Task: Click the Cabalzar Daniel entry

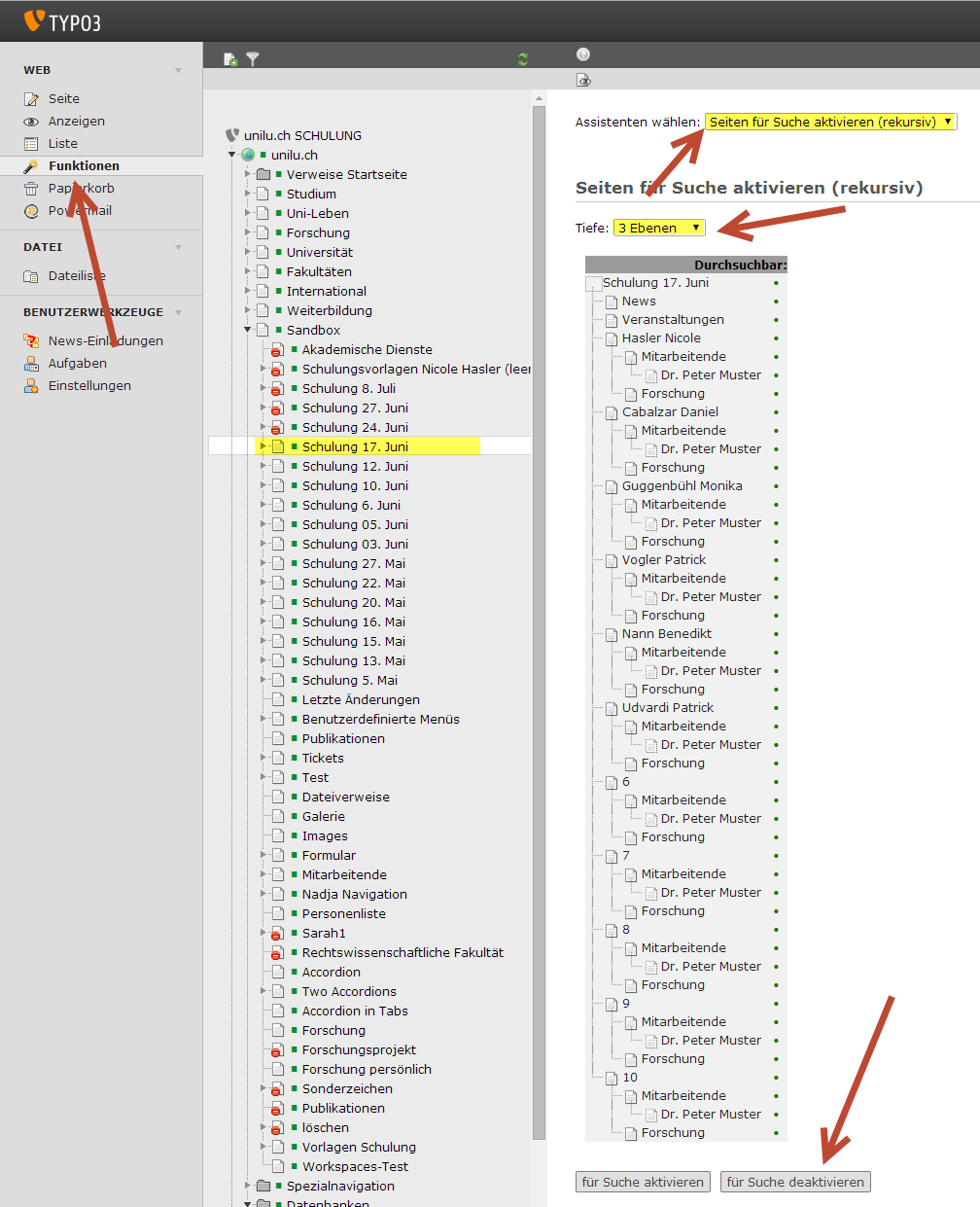Action: click(x=671, y=412)
